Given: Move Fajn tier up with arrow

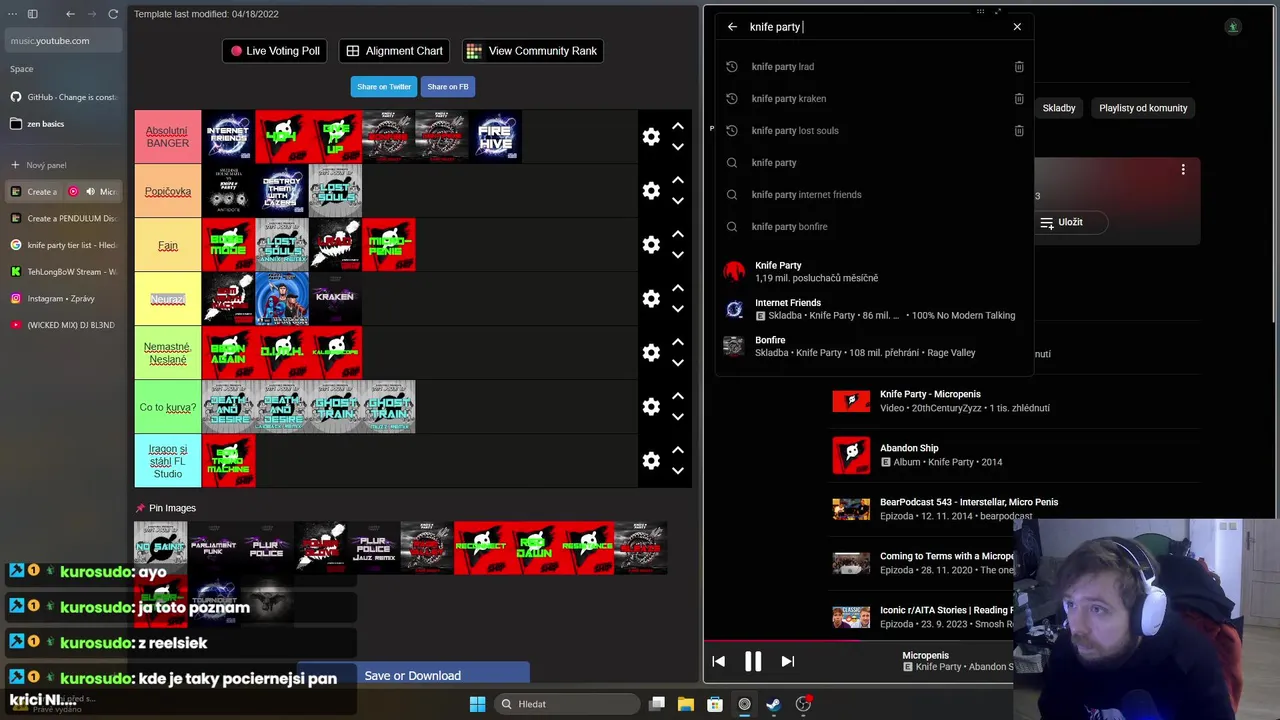Looking at the screenshot, I should coord(678,234).
